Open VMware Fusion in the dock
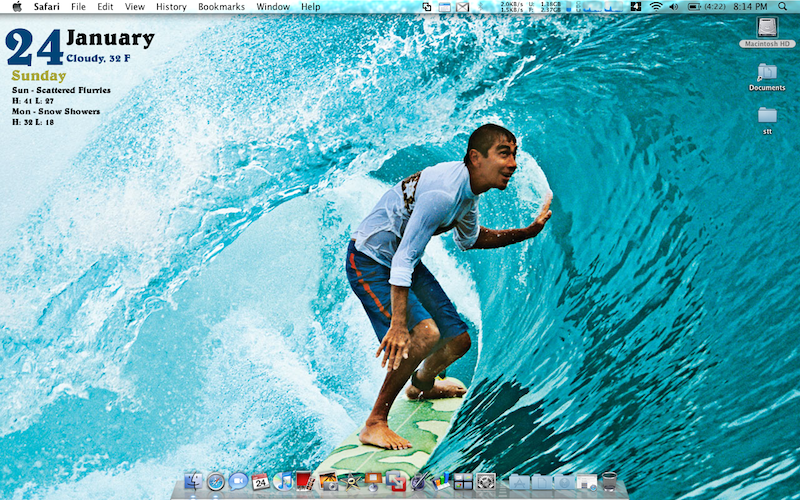The image size is (800, 500). (x=395, y=481)
